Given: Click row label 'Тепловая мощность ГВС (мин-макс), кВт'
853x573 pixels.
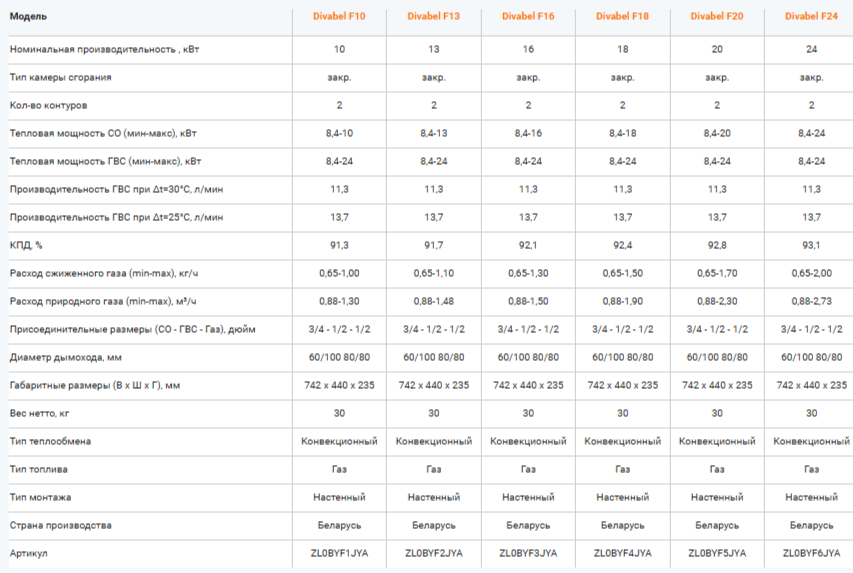Looking at the screenshot, I should (x=106, y=162).
